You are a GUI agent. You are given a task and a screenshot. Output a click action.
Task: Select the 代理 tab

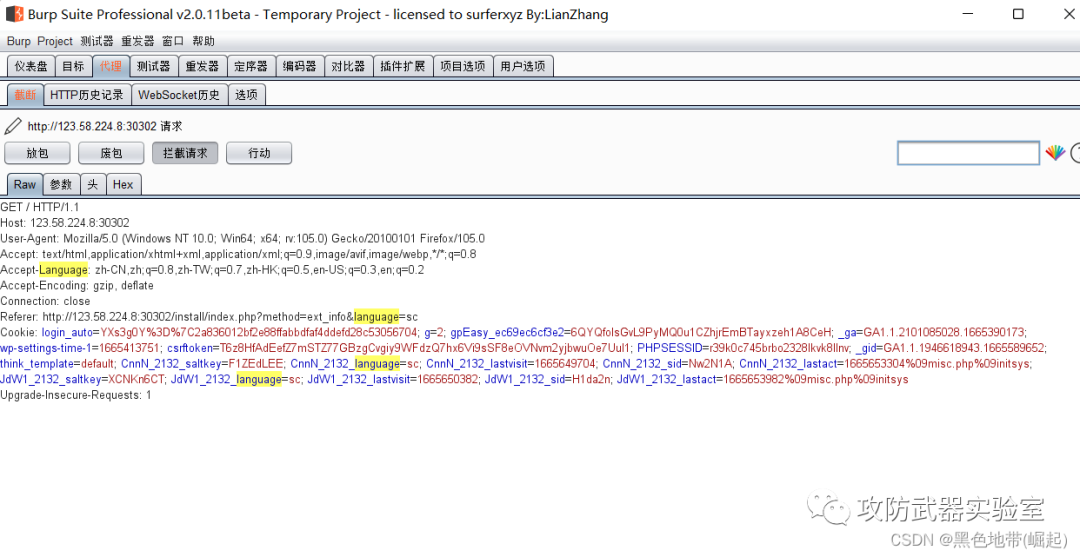click(111, 67)
